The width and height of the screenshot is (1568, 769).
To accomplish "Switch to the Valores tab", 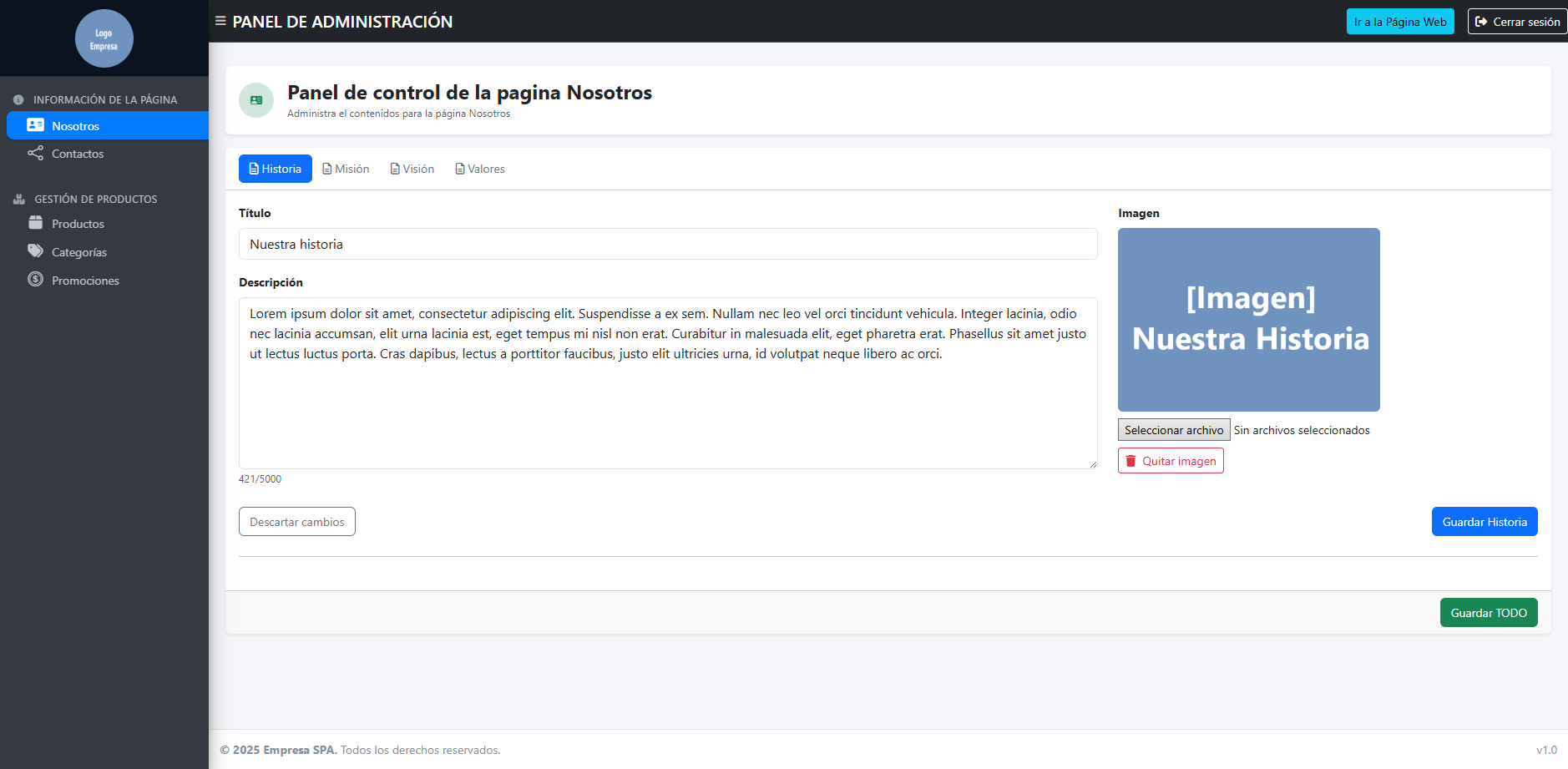I will pyautogui.click(x=480, y=169).
